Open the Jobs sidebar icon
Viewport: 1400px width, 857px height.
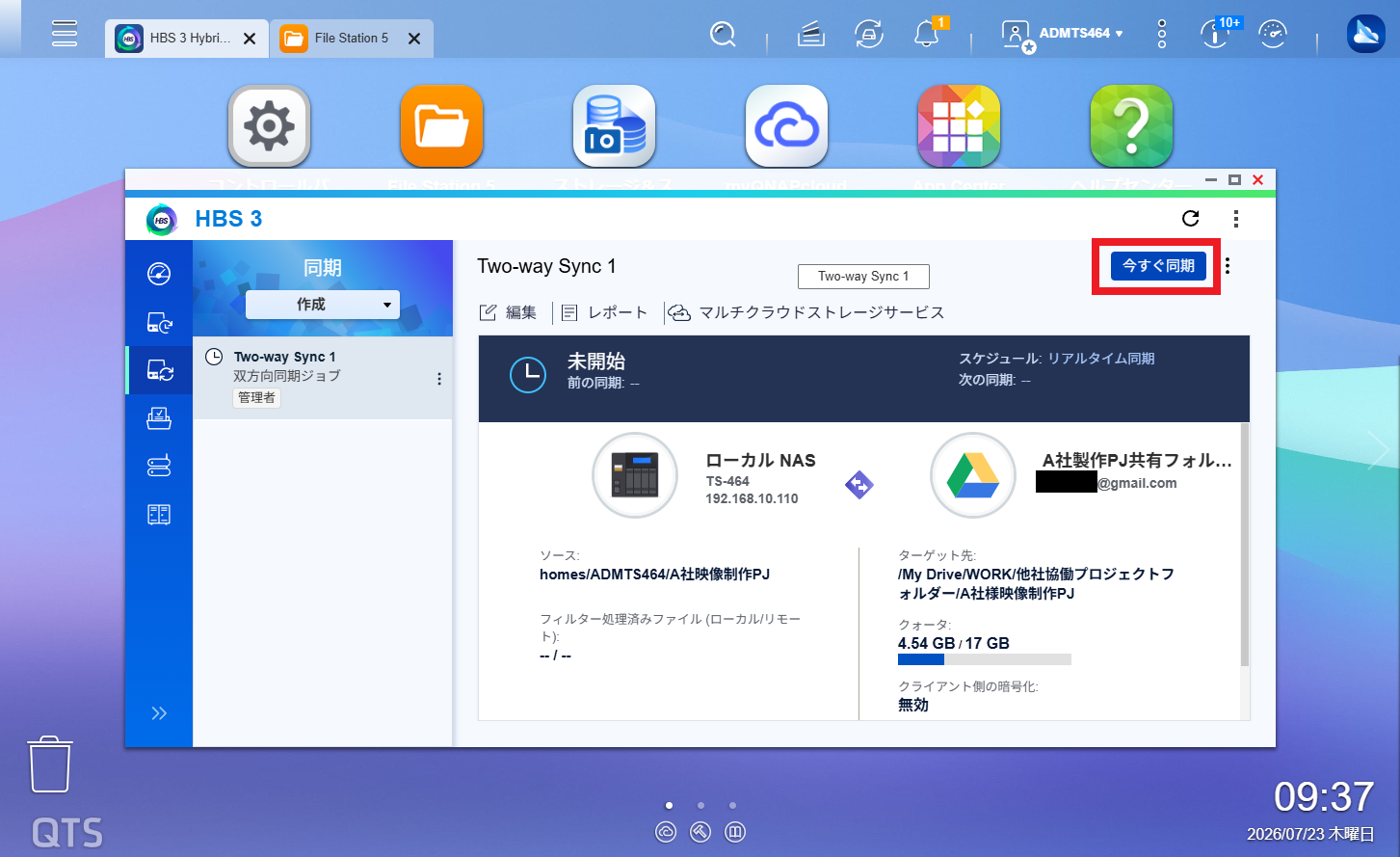pyautogui.click(x=159, y=418)
